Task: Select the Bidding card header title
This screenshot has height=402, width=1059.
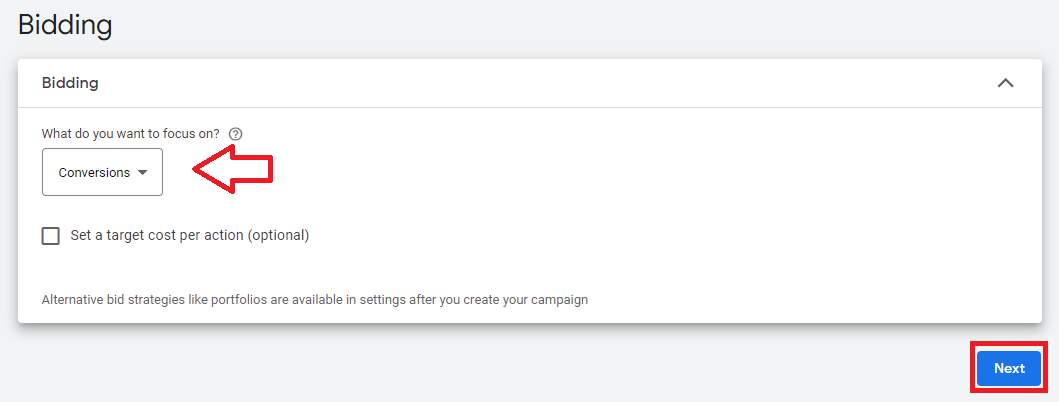Action: point(70,83)
